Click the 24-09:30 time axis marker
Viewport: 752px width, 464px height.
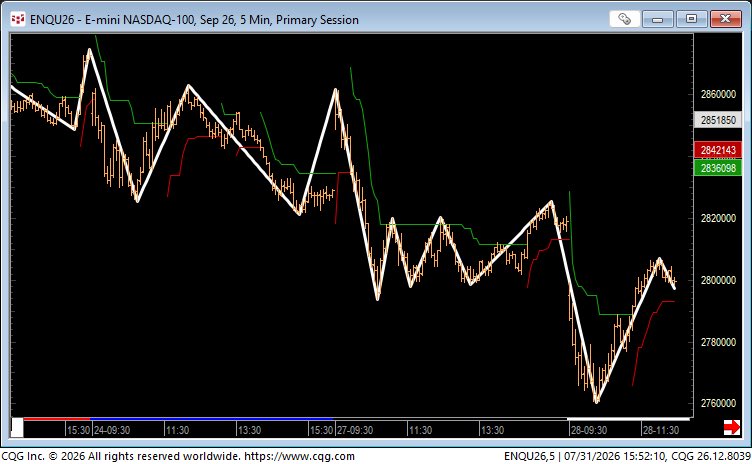(x=111, y=430)
